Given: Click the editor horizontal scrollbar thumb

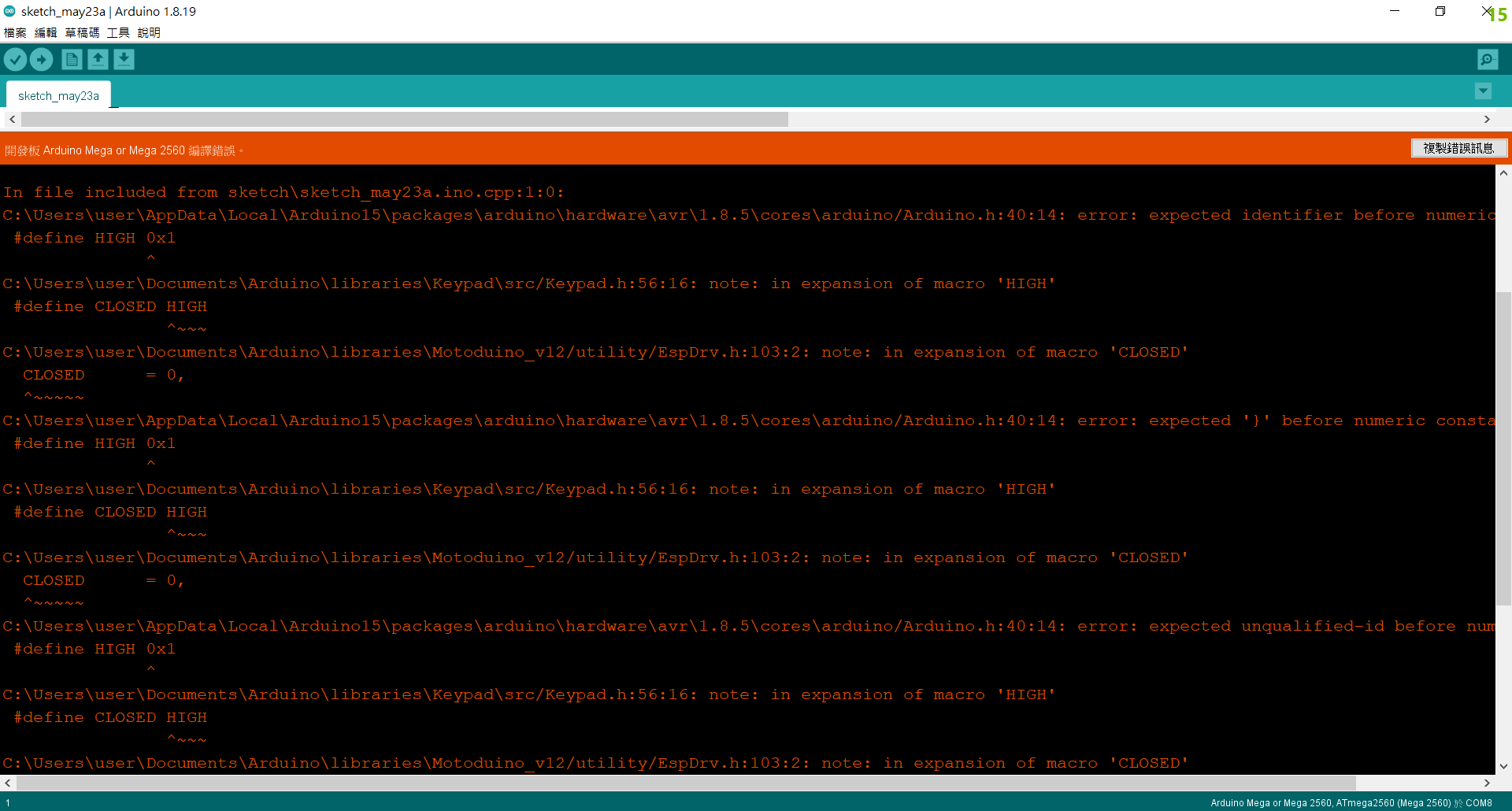Looking at the screenshot, I should tap(405, 119).
